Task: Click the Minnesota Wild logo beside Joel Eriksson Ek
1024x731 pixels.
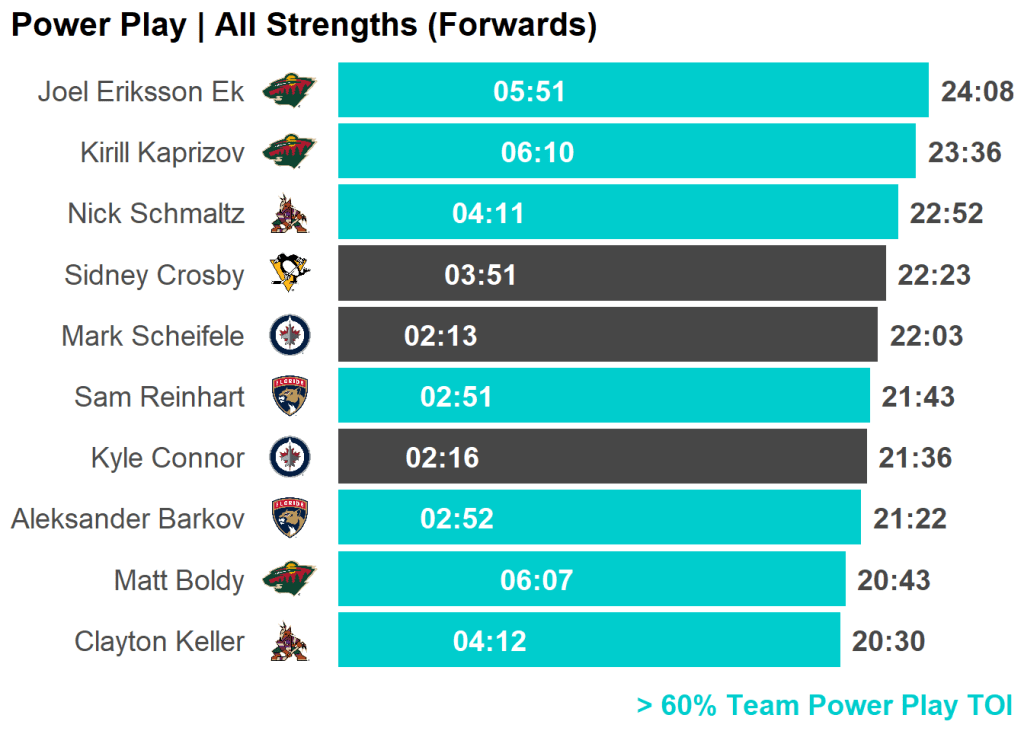Action: point(289,91)
